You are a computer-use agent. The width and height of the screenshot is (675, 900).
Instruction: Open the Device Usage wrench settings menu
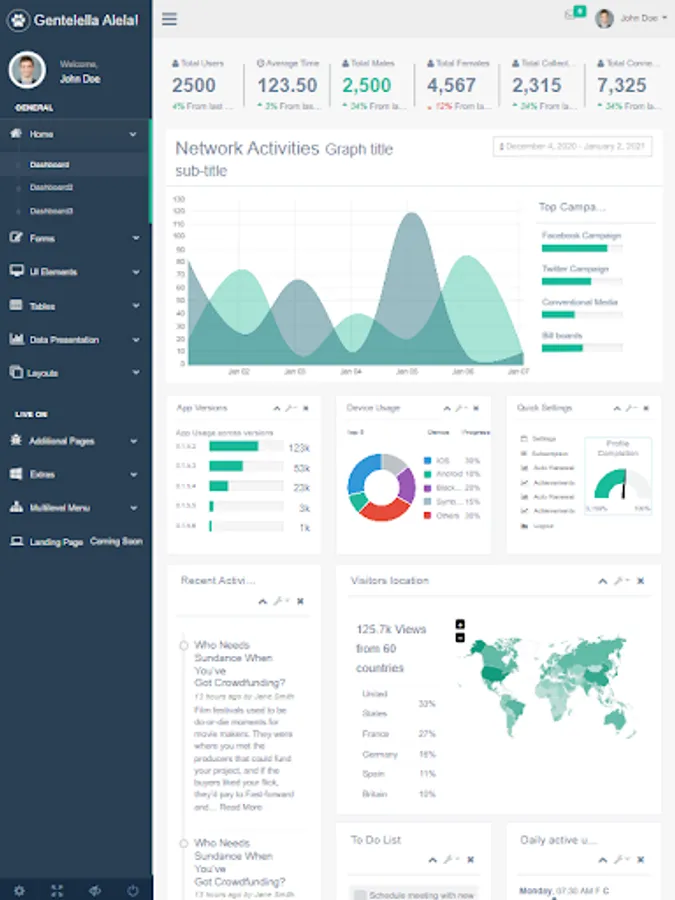click(x=461, y=408)
